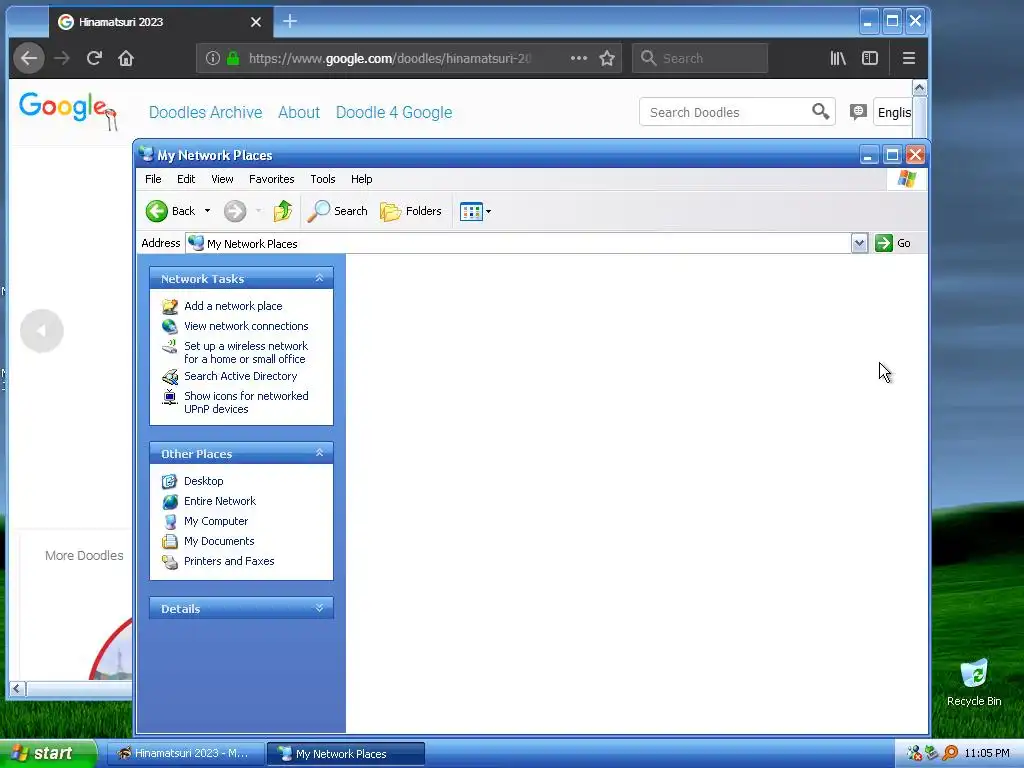Click the feedback speech bubble icon
This screenshot has height=768, width=1024.
[858, 112]
